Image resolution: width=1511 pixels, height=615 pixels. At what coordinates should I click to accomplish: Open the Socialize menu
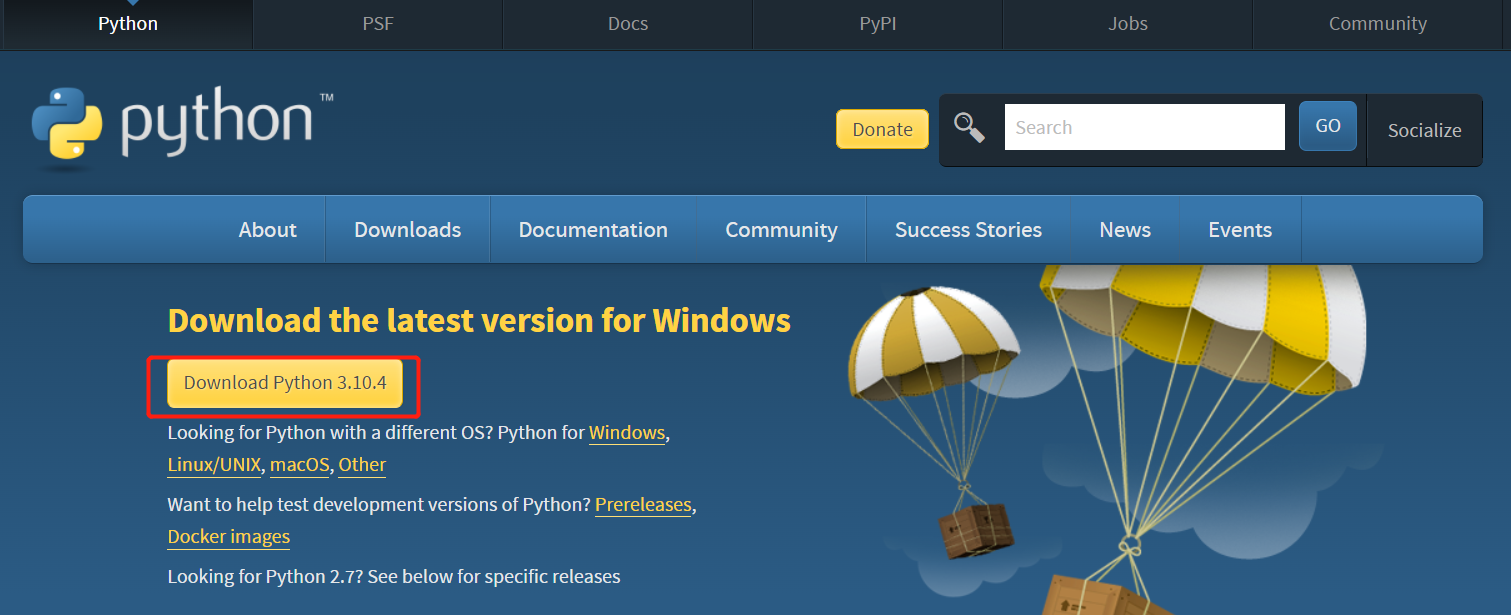[1424, 130]
